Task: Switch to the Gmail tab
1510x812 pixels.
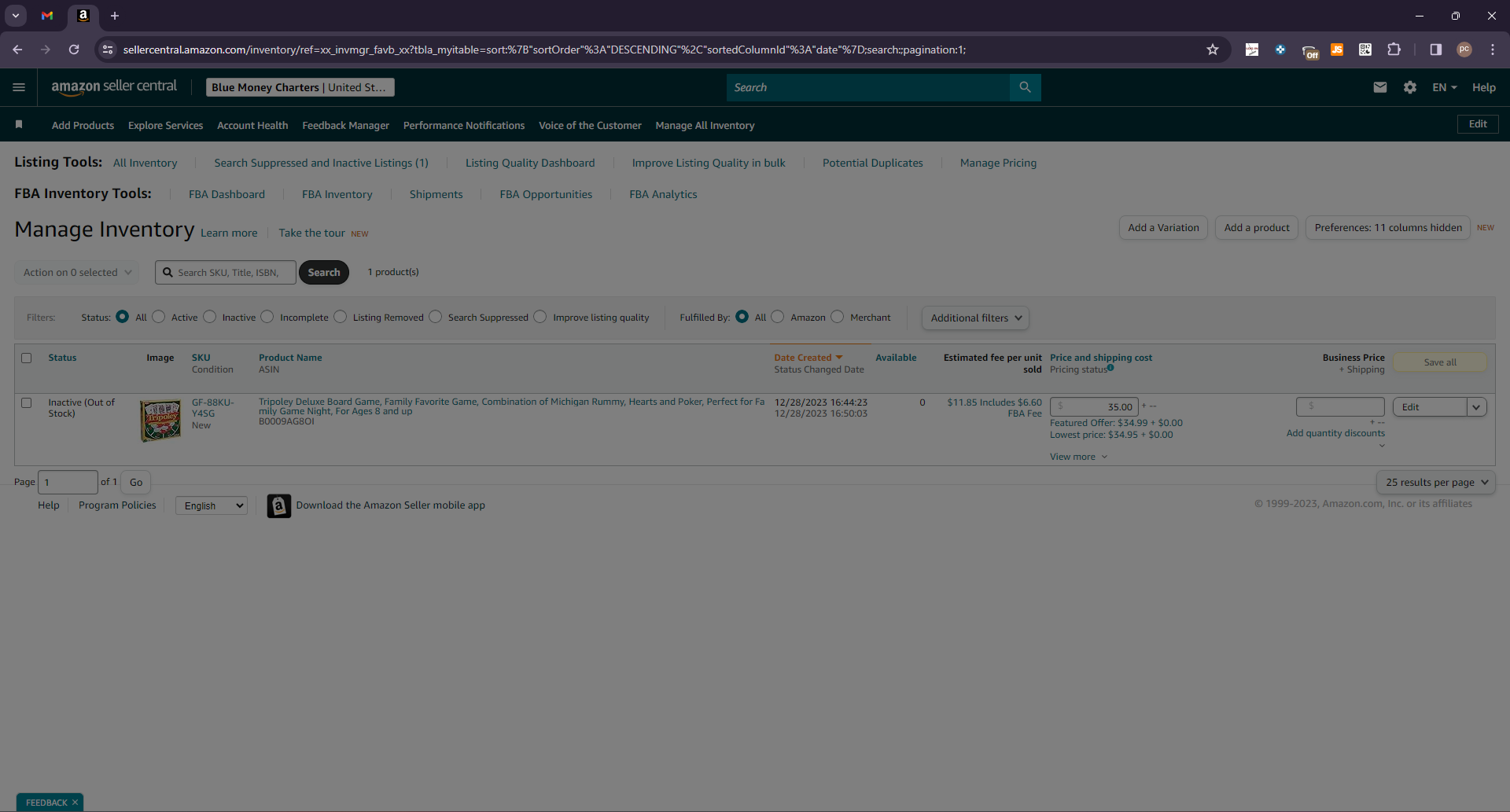Action: point(47,16)
